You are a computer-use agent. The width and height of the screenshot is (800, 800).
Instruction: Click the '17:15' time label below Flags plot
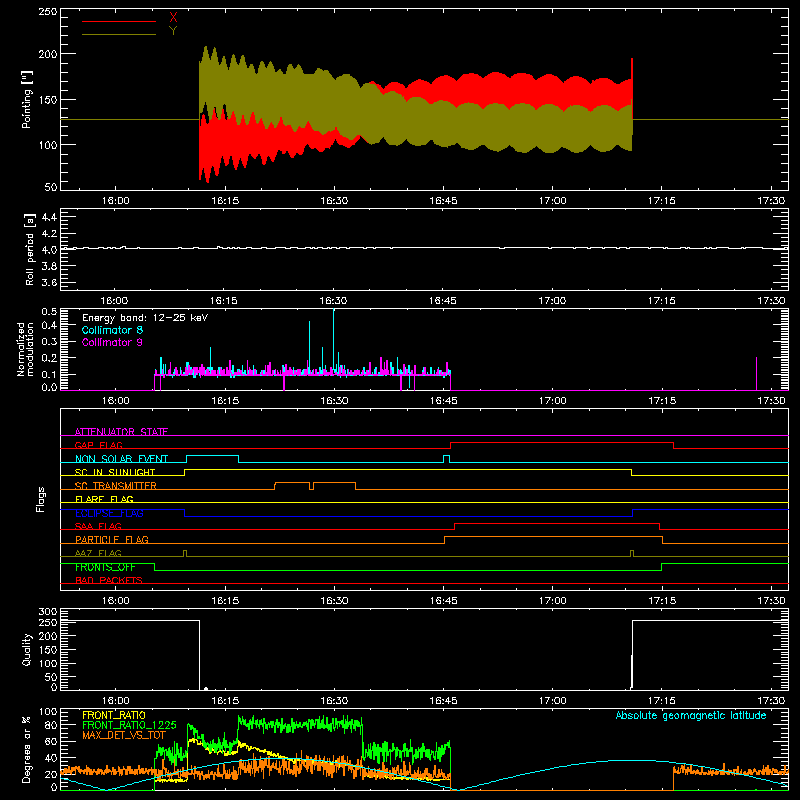662,601
